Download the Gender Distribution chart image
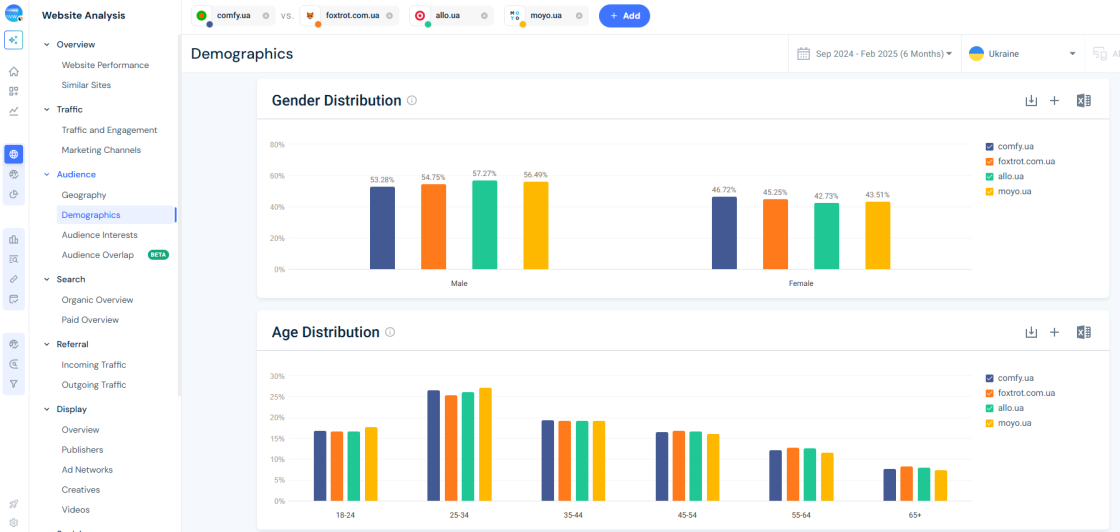Image resolution: width=1120 pixels, height=532 pixels. click(1031, 101)
